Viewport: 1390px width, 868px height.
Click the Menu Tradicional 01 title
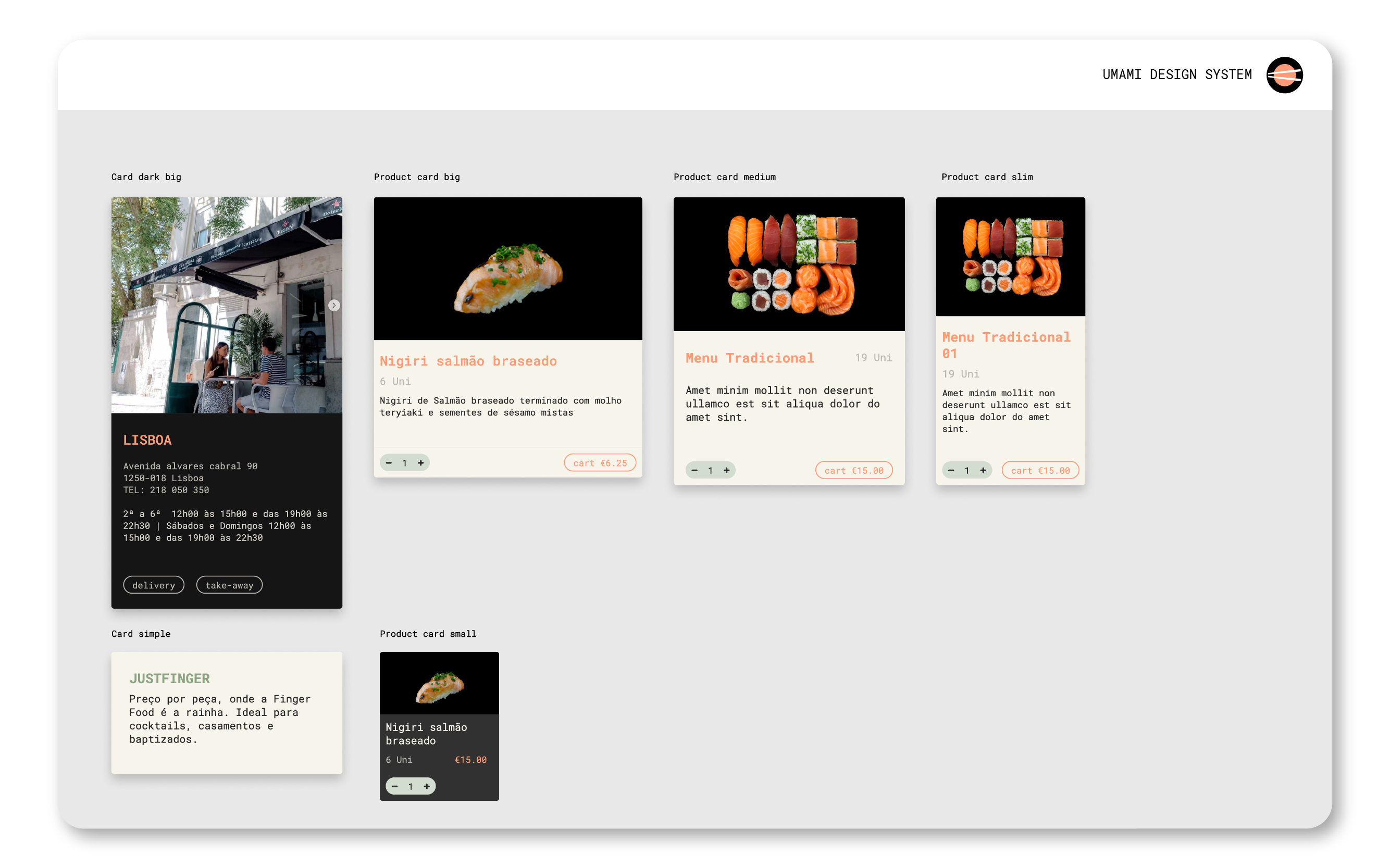tap(1006, 345)
